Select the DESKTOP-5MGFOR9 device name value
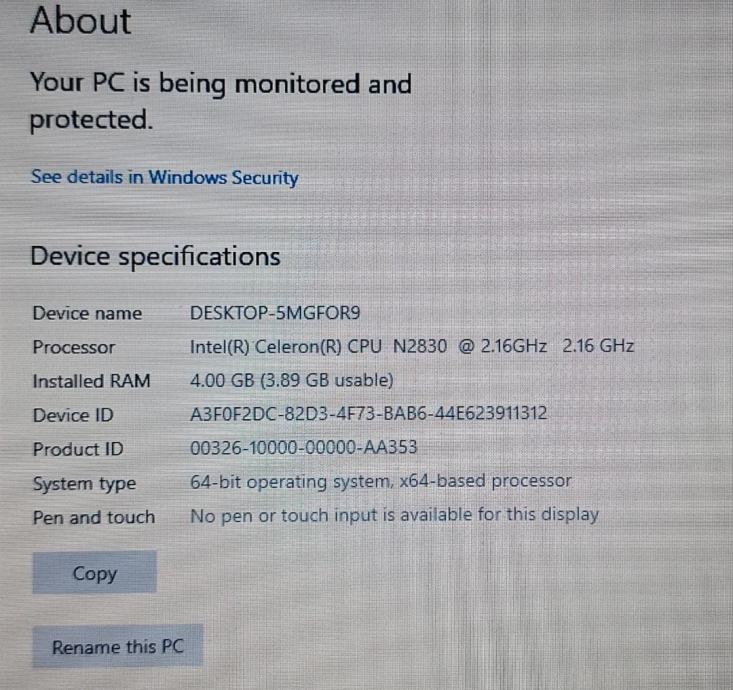 coord(274,313)
